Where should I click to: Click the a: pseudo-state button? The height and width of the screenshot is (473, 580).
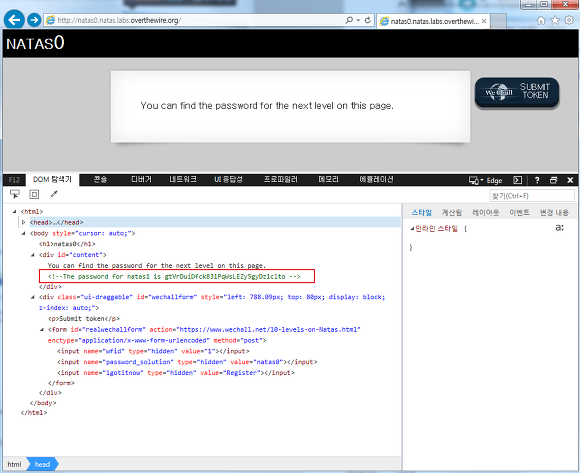tap(559, 228)
